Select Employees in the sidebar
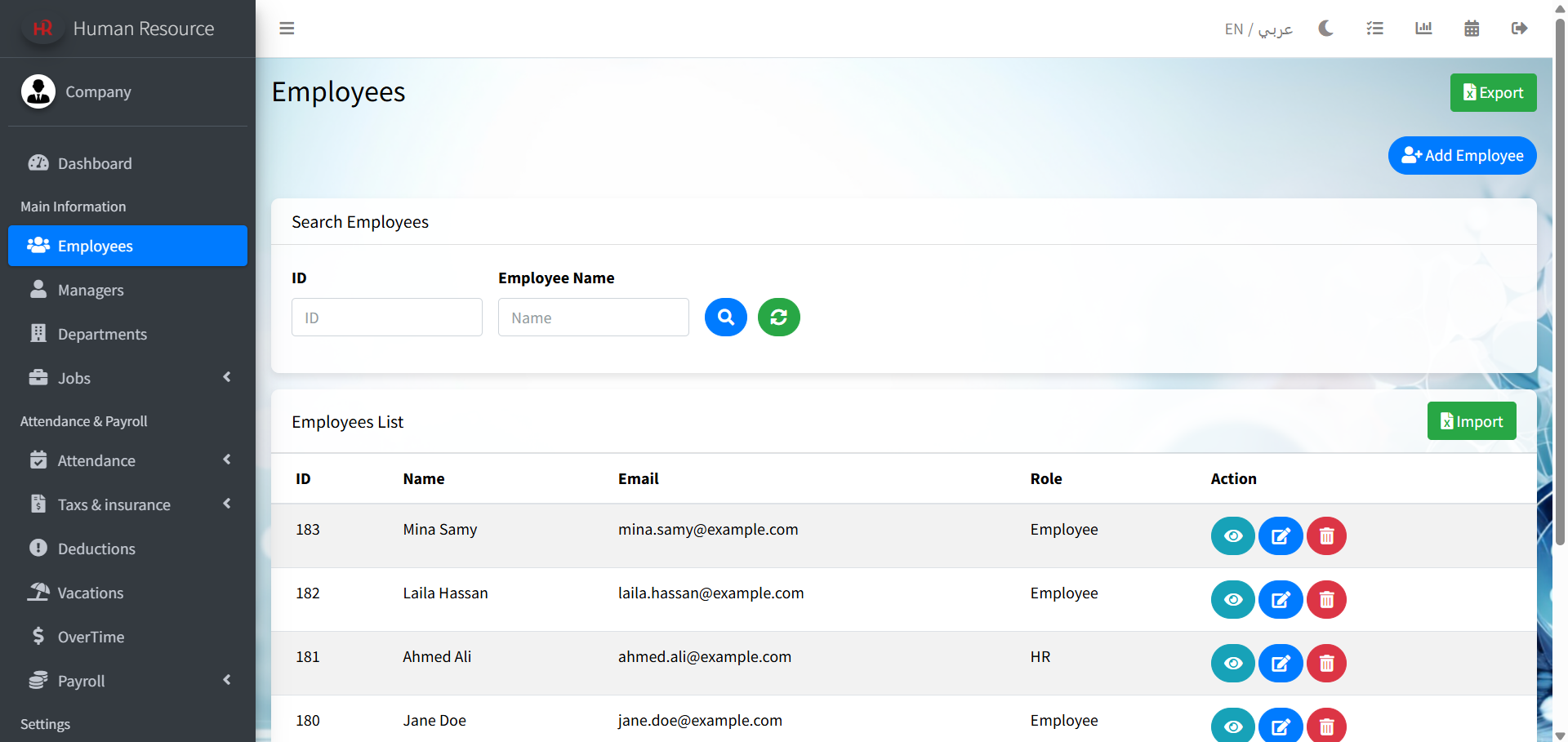Viewport: 1568px width, 742px height. 127,246
